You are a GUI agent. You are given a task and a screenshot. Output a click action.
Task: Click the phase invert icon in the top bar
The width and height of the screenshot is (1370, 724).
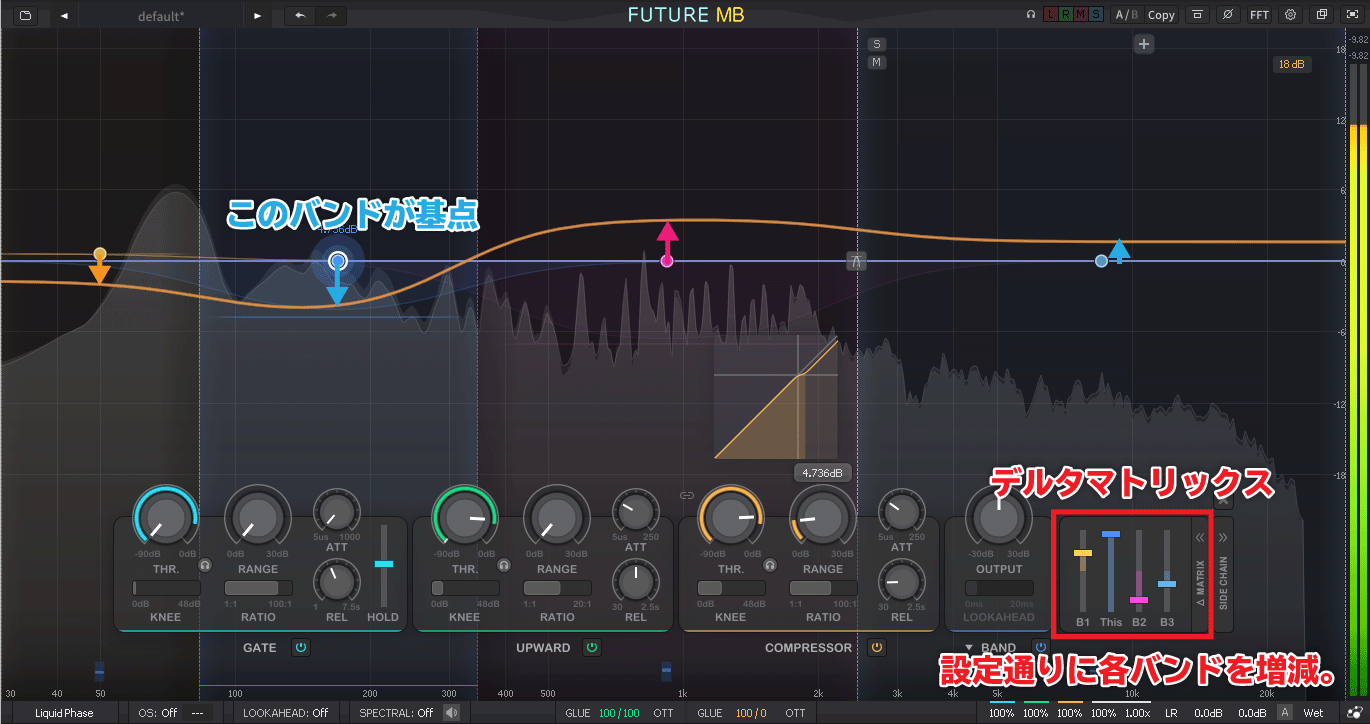[x=1228, y=16]
